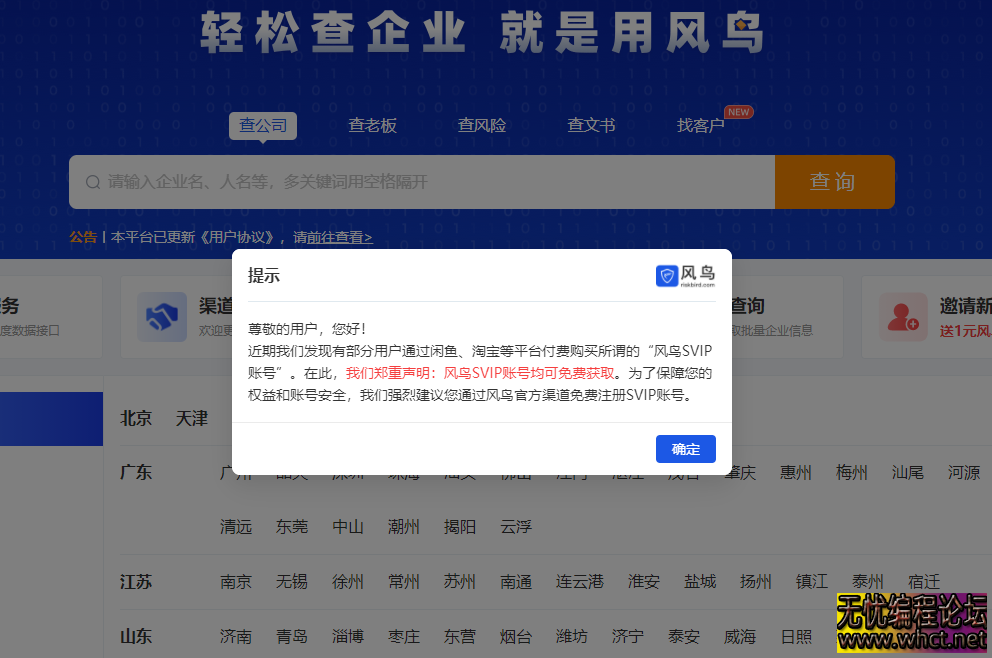Open the 查文书 tab
Image resolution: width=992 pixels, height=658 pixels.
click(x=592, y=125)
